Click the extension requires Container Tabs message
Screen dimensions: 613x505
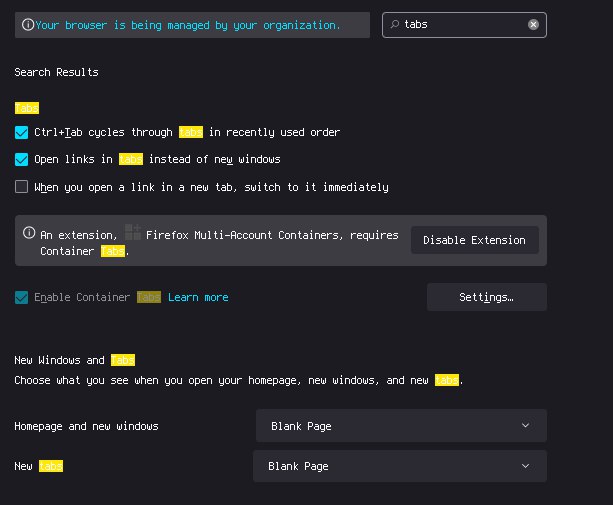pyautogui.click(x=219, y=243)
